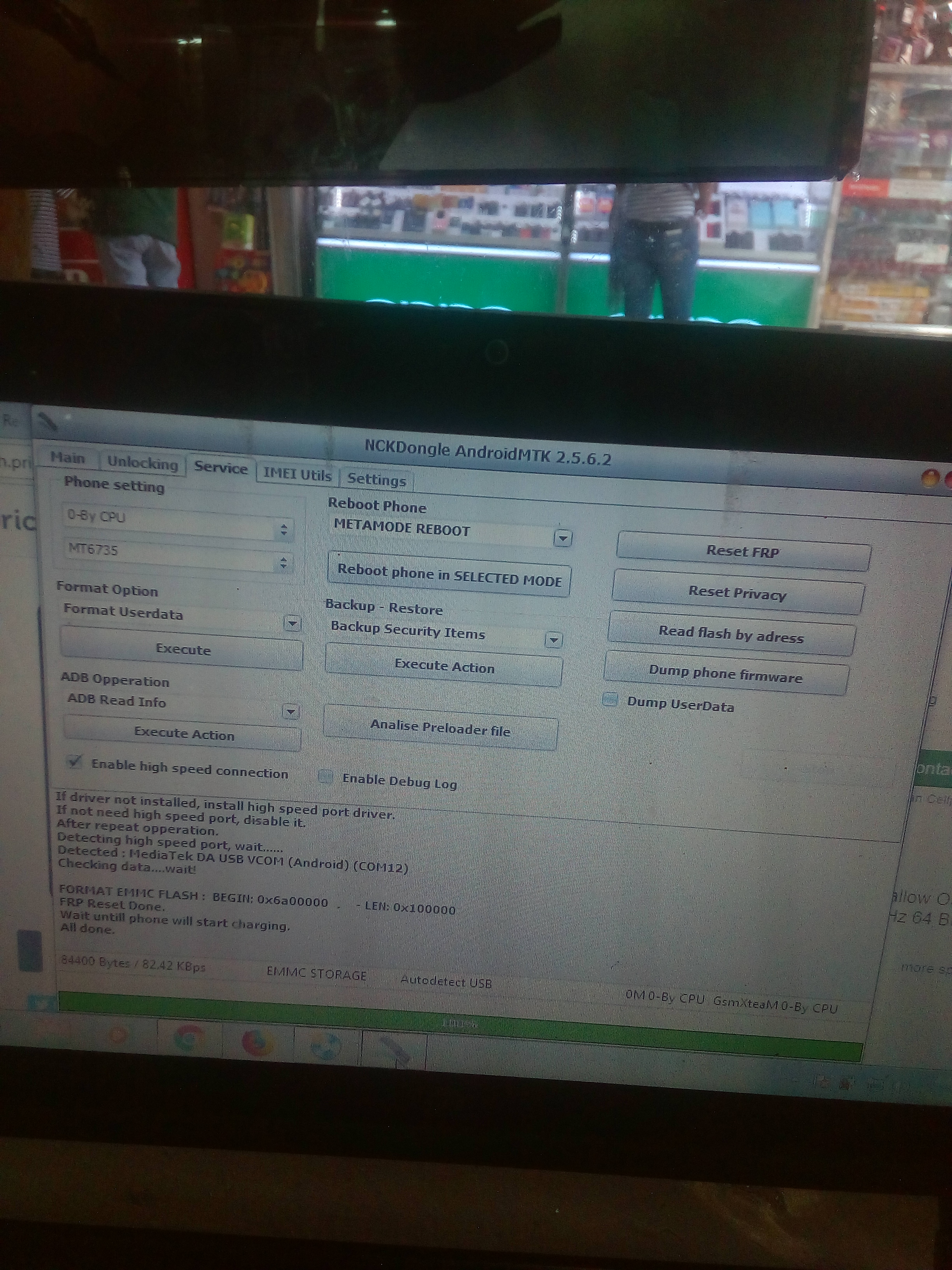Open Google Chrome from the taskbar
This screenshot has height=1270, width=952.
coord(188,1038)
